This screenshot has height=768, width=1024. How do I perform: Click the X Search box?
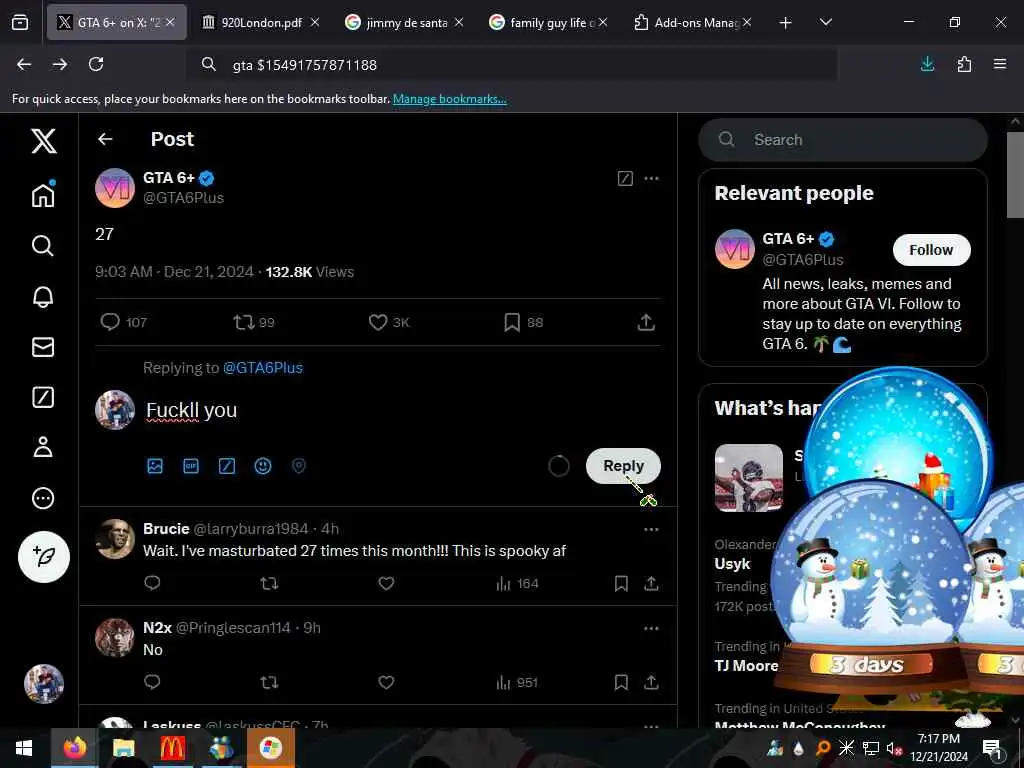(x=842, y=140)
